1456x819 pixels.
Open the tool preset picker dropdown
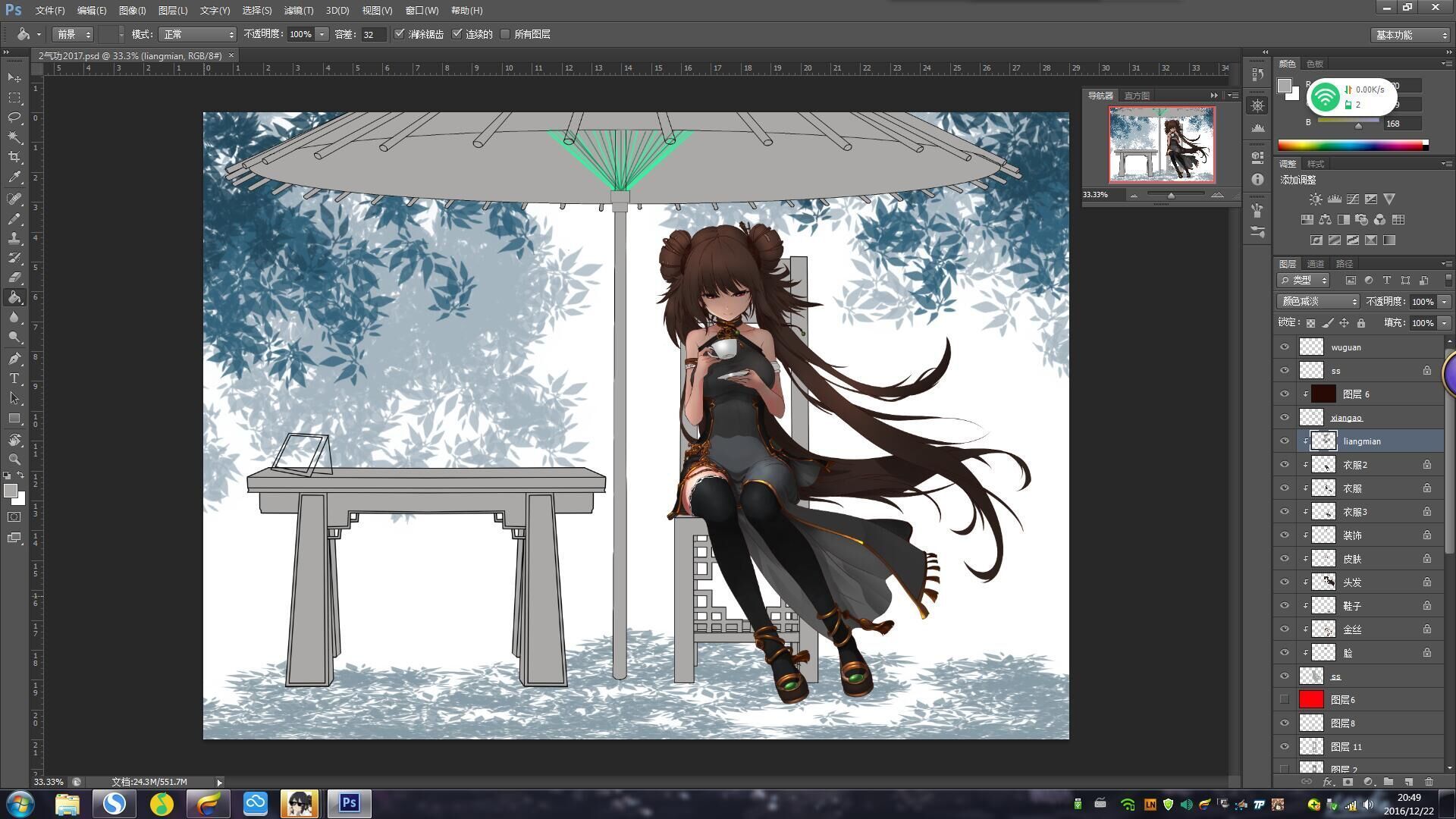(x=28, y=34)
